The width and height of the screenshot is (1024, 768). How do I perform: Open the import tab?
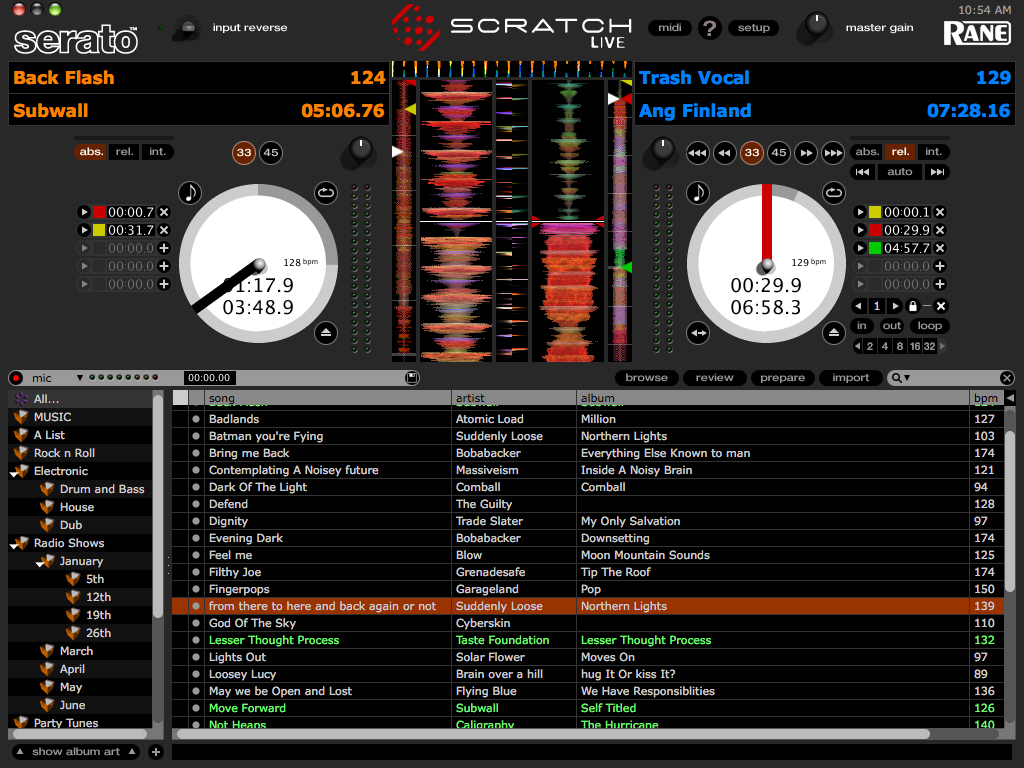click(x=850, y=378)
